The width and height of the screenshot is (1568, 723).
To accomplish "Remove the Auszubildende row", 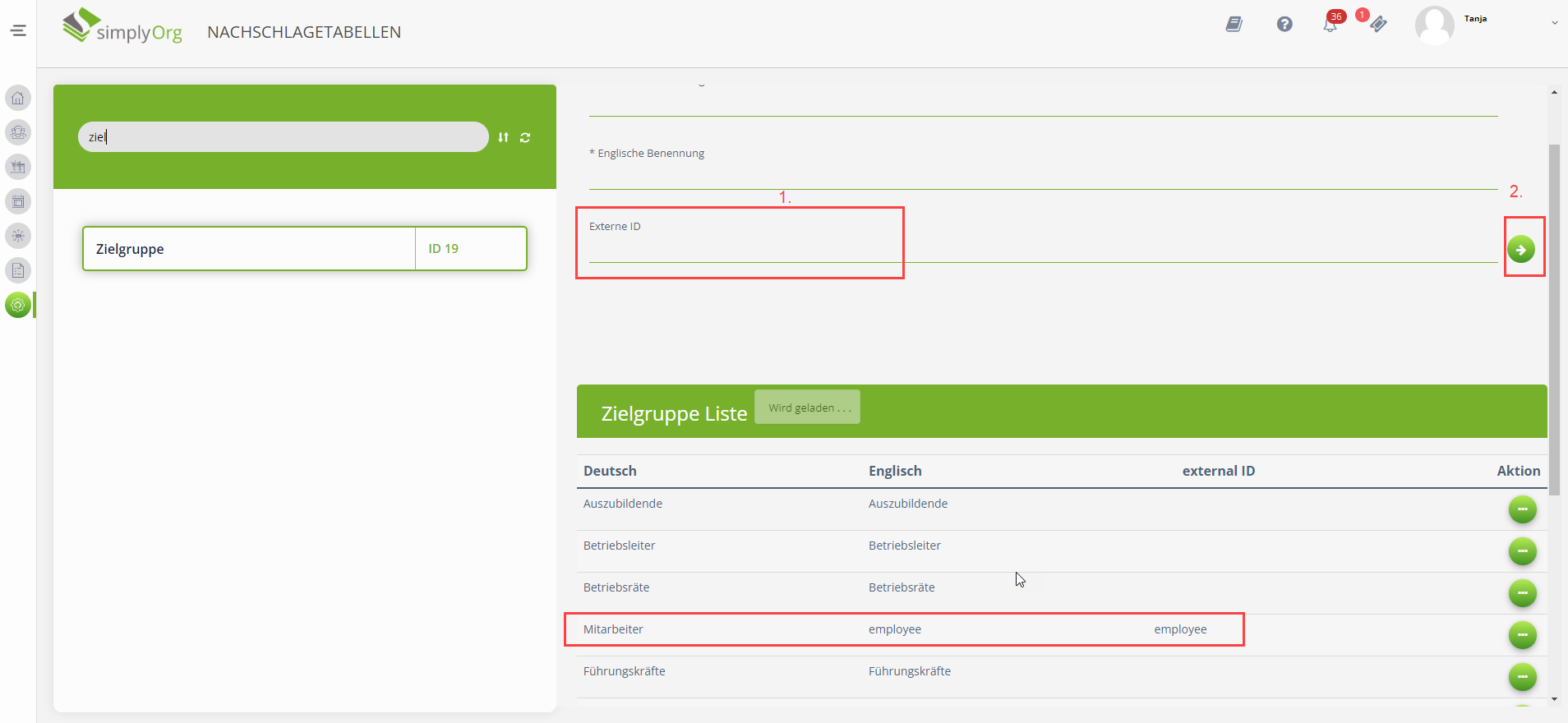I will 1522,509.
